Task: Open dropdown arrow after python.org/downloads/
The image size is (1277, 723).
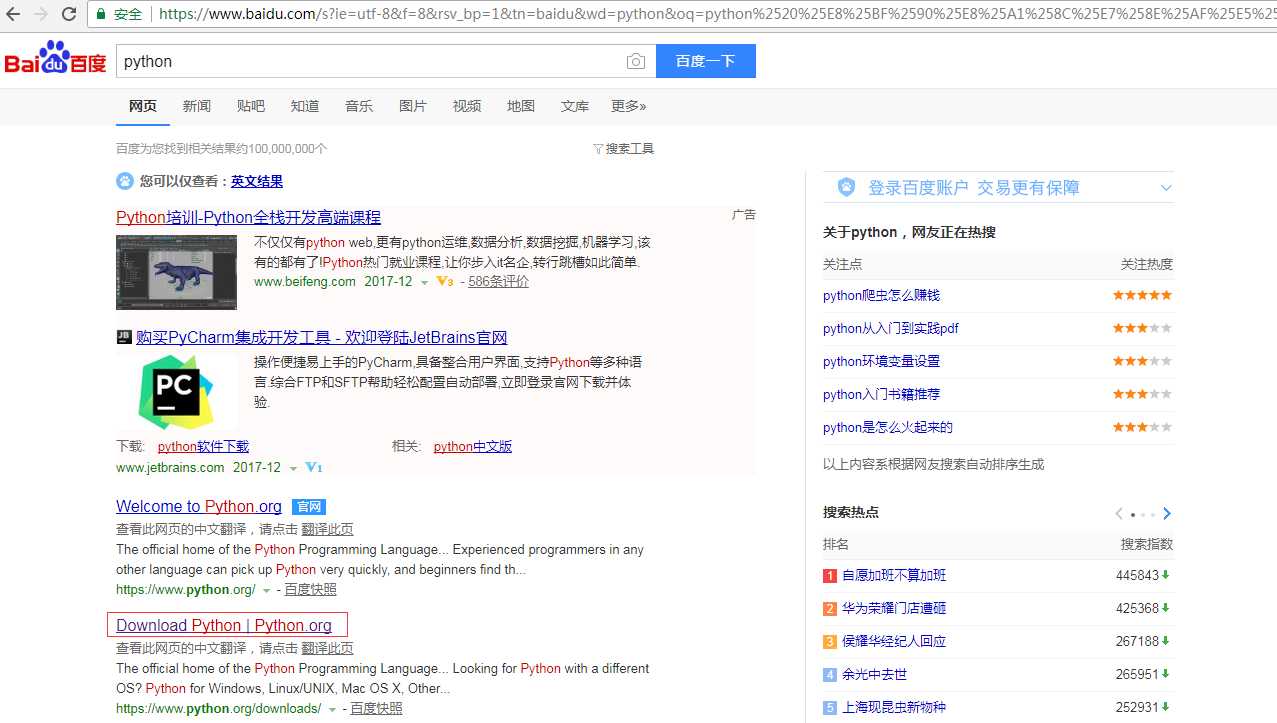Action: [330, 710]
